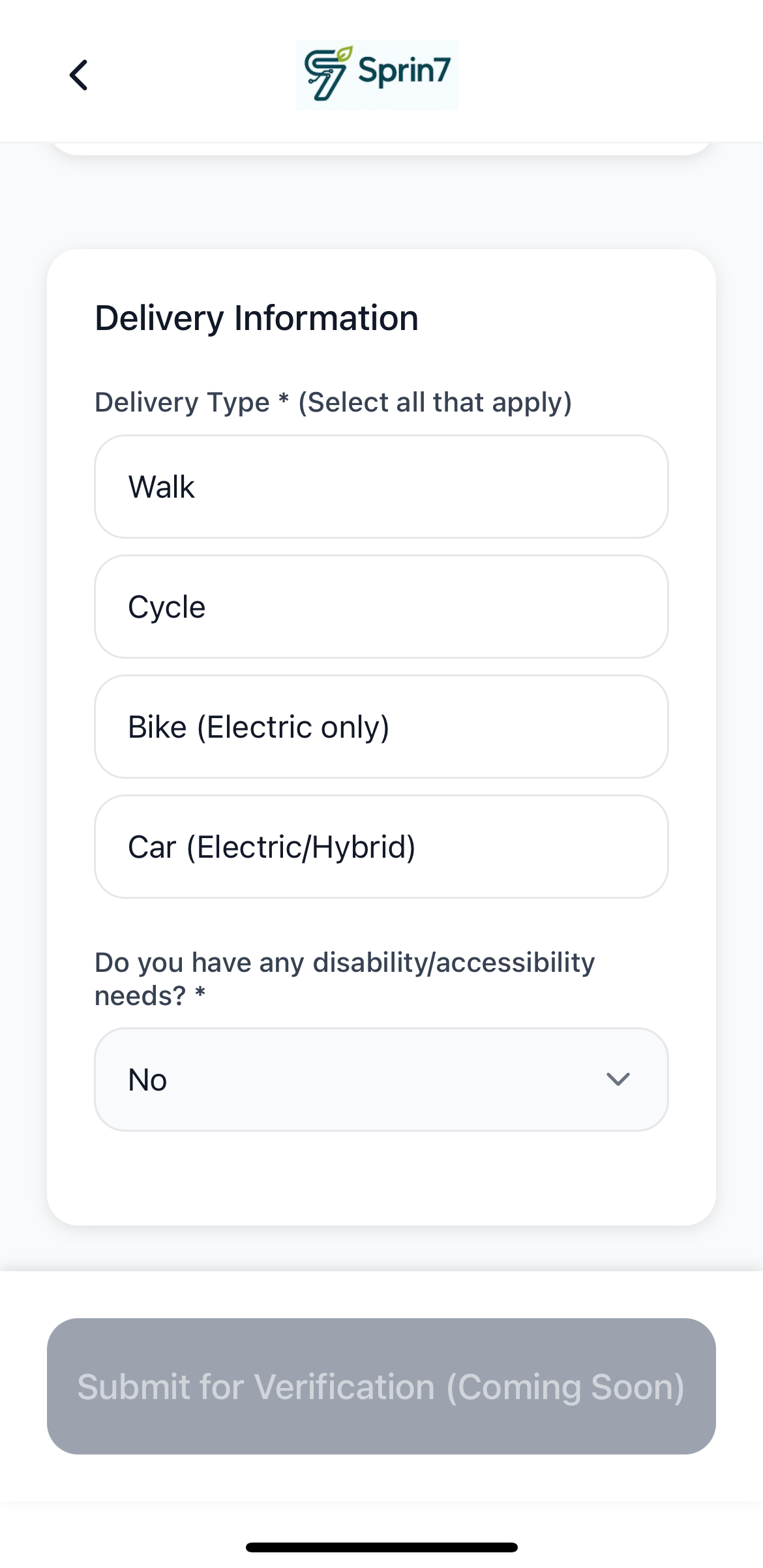Tap the disability/accessibility needs question label
Screen dimensions: 763x1568
[344, 978]
